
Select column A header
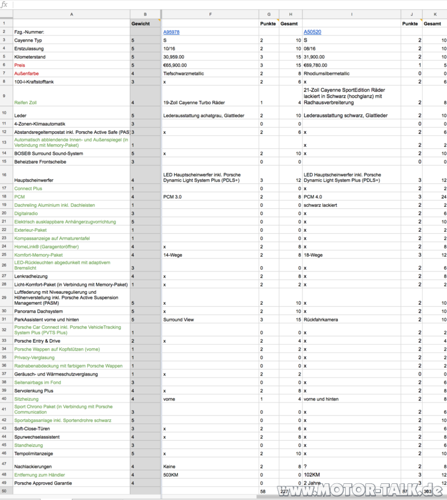pos(71,14)
